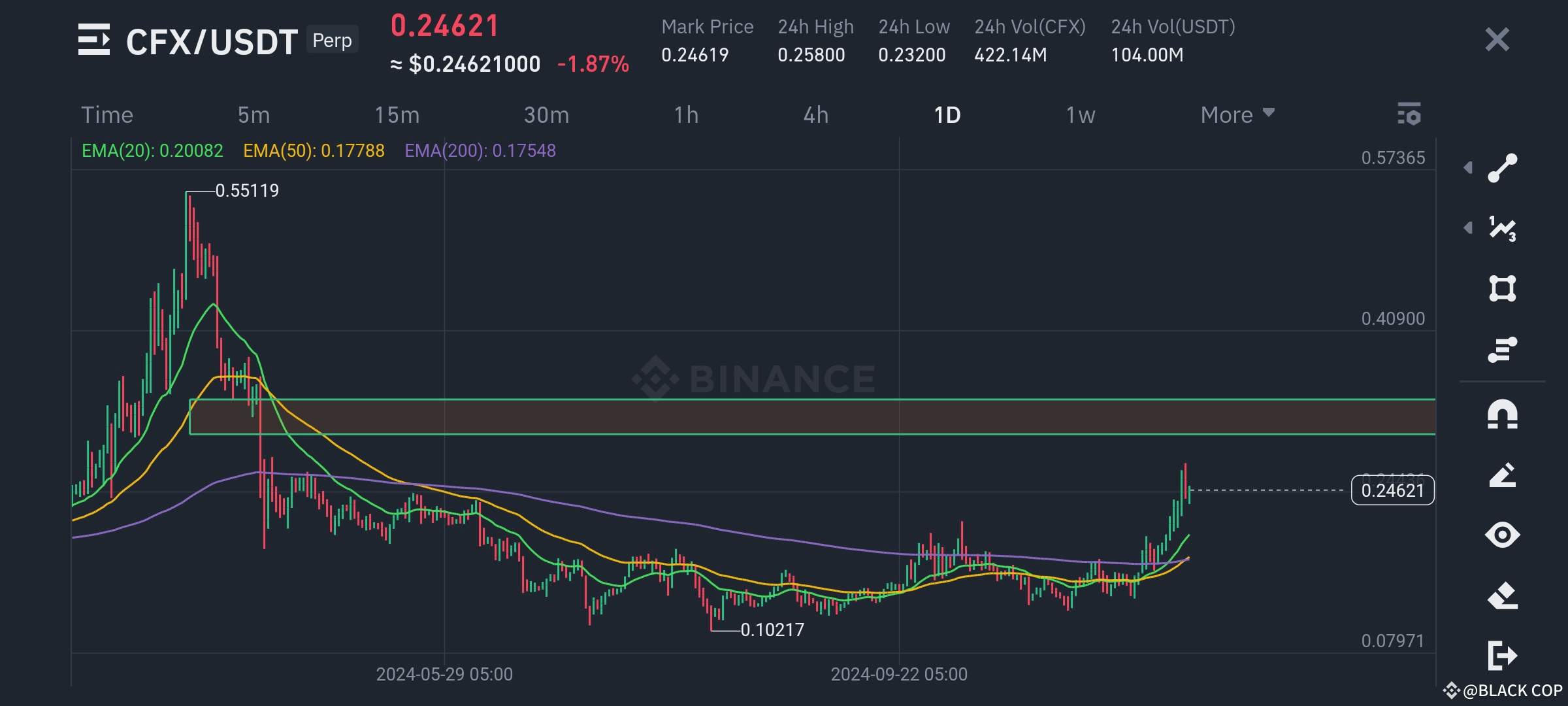1568x706 pixels.
Task: Click the shaded resistance zone rectangle
Action: click(812, 416)
